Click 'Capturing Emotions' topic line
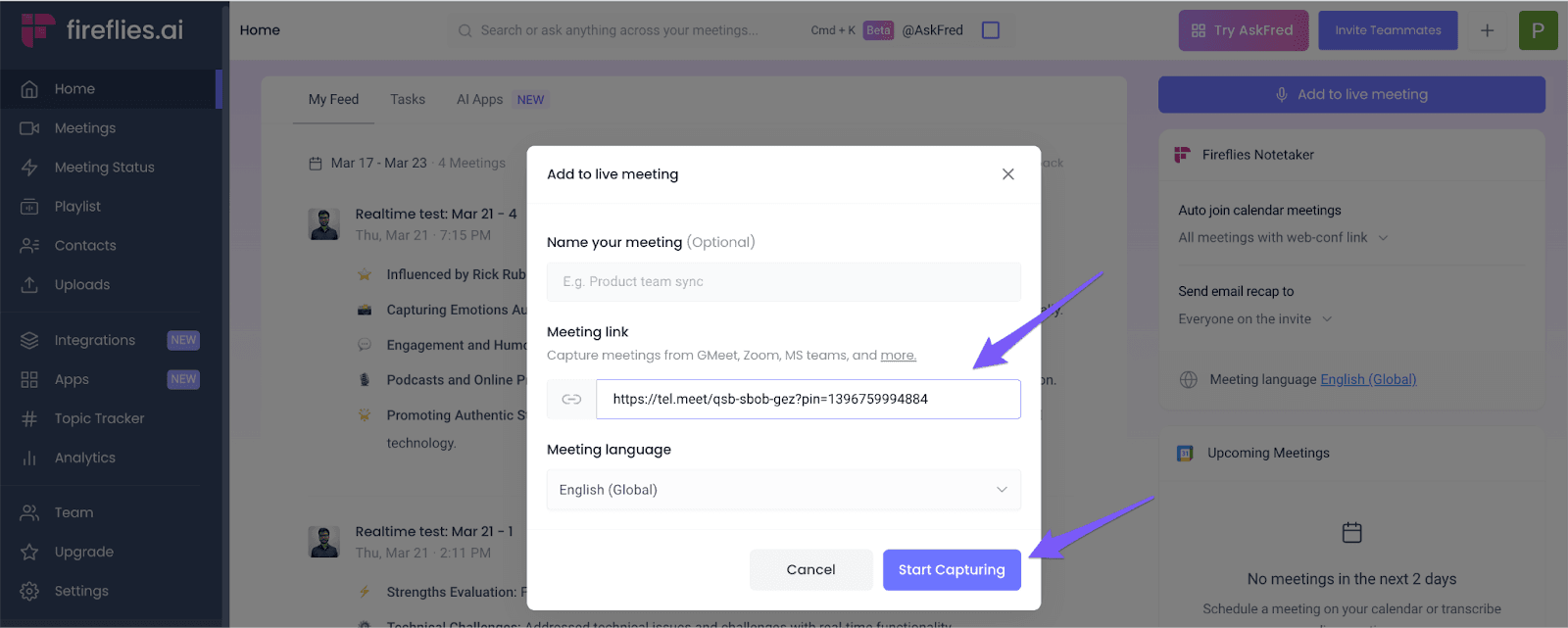Image resolution: width=1568 pixels, height=628 pixels. 457,311
